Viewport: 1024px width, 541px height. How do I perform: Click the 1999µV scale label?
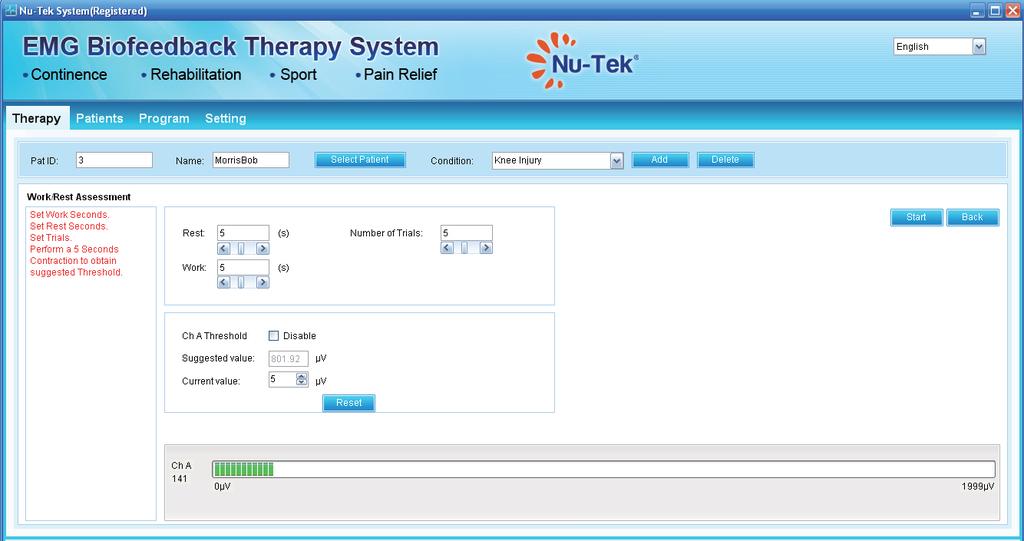tap(978, 487)
